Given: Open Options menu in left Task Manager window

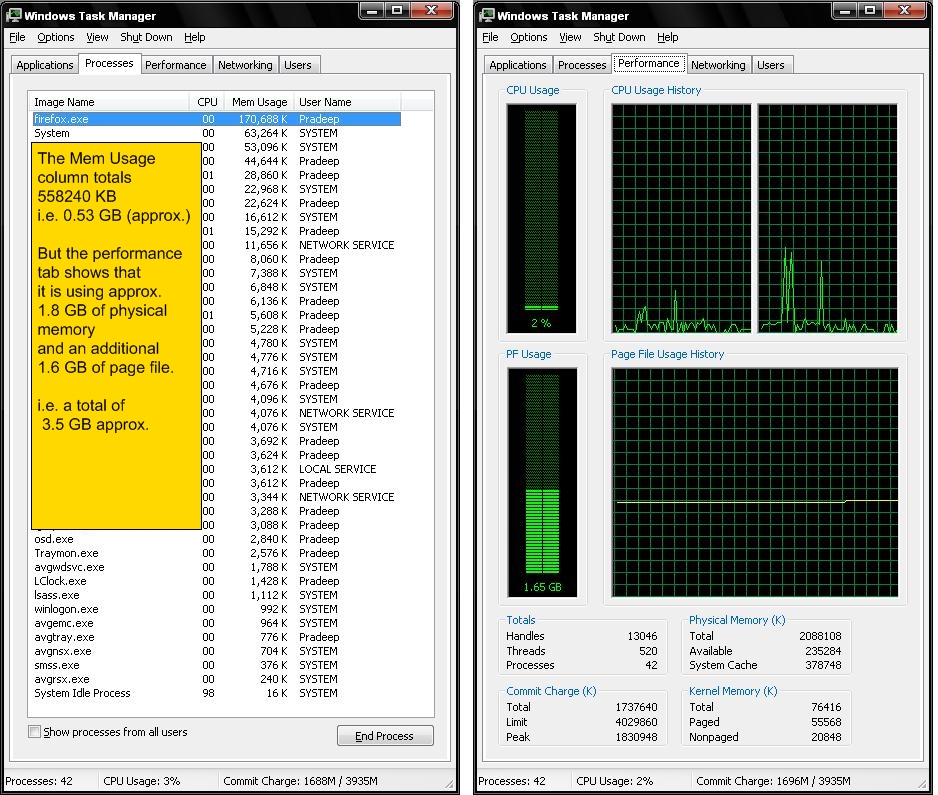Looking at the screenshot, I should point(56,37).
